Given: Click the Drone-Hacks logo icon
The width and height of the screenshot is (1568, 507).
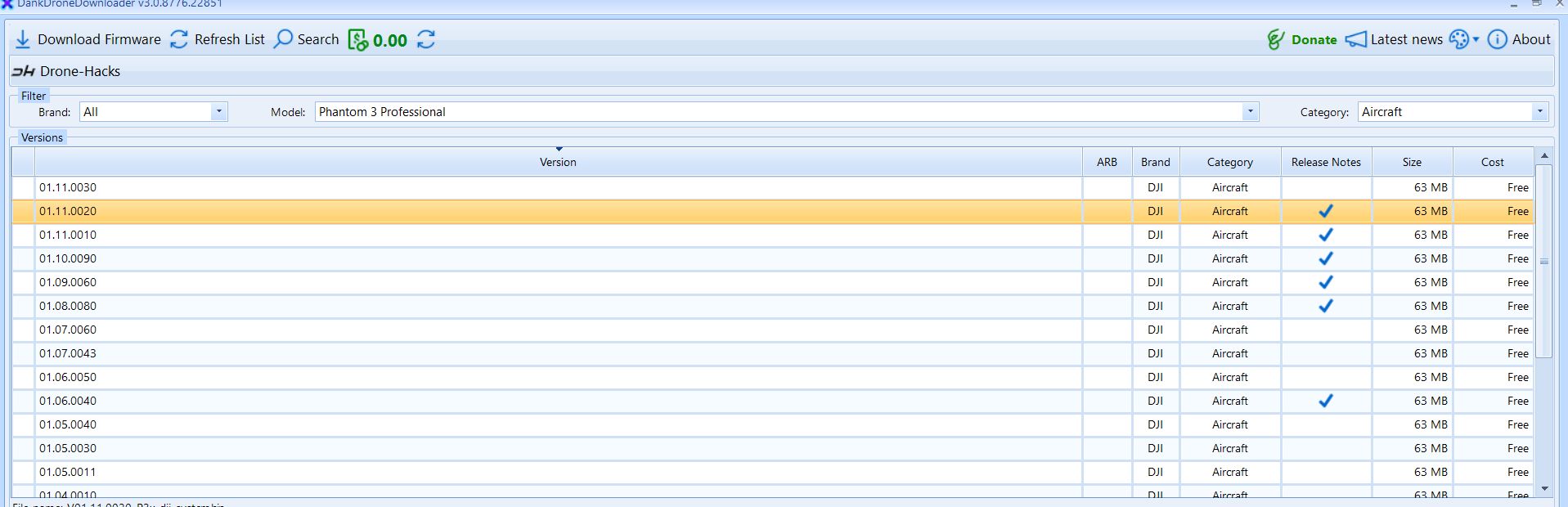Looking at the screenshot, I should [23, 72].
